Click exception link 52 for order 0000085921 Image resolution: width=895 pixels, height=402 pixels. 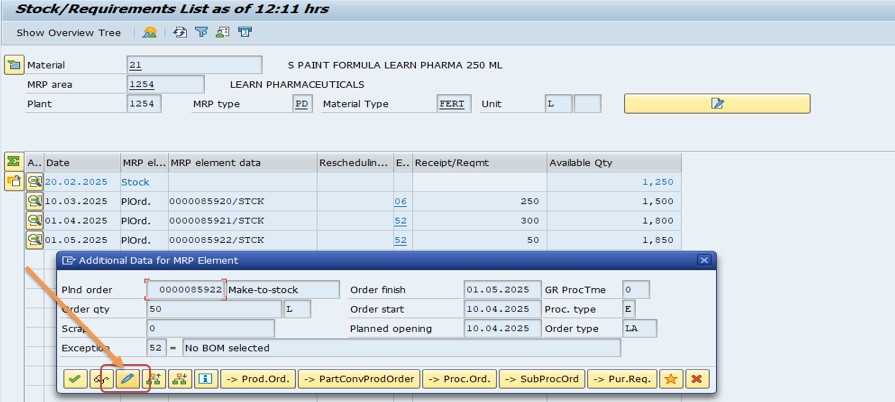click(x=401, y=220)
